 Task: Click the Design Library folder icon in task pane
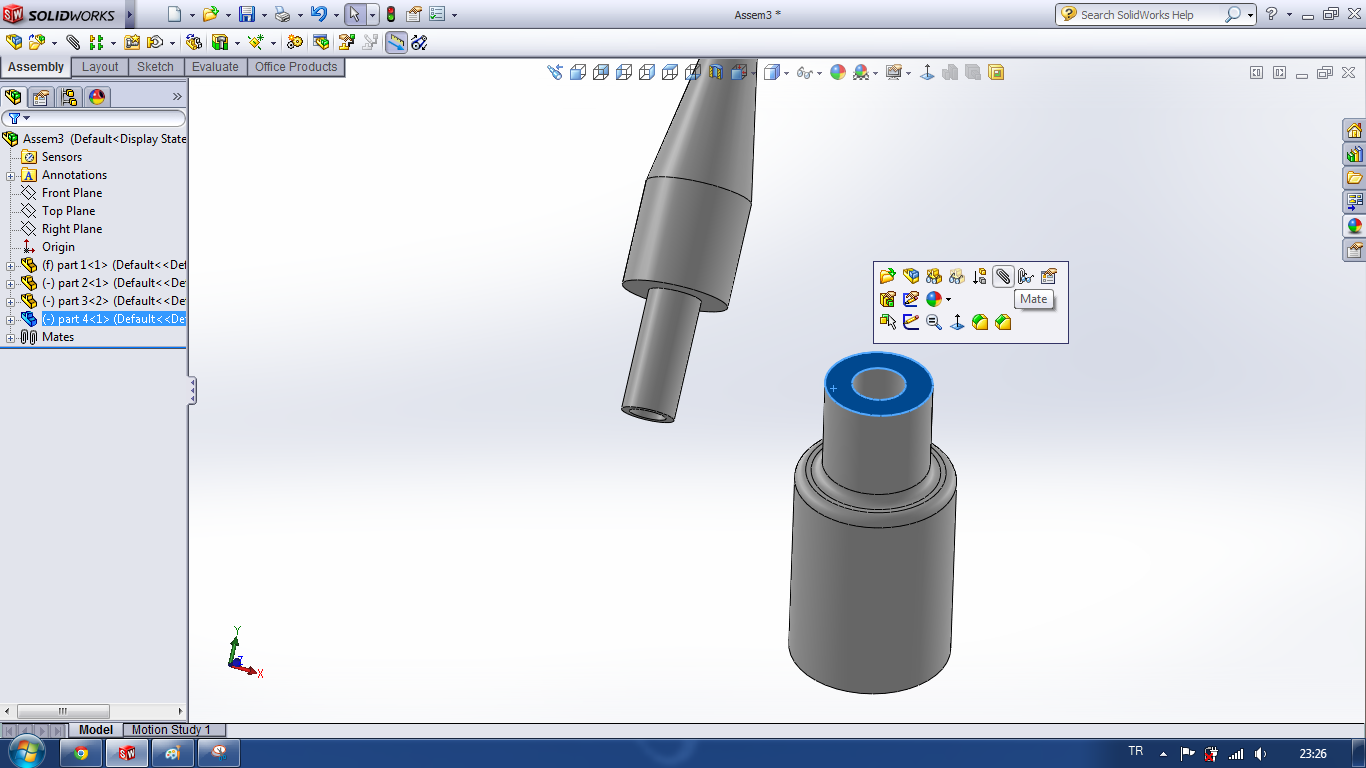tap(1354, 155)
